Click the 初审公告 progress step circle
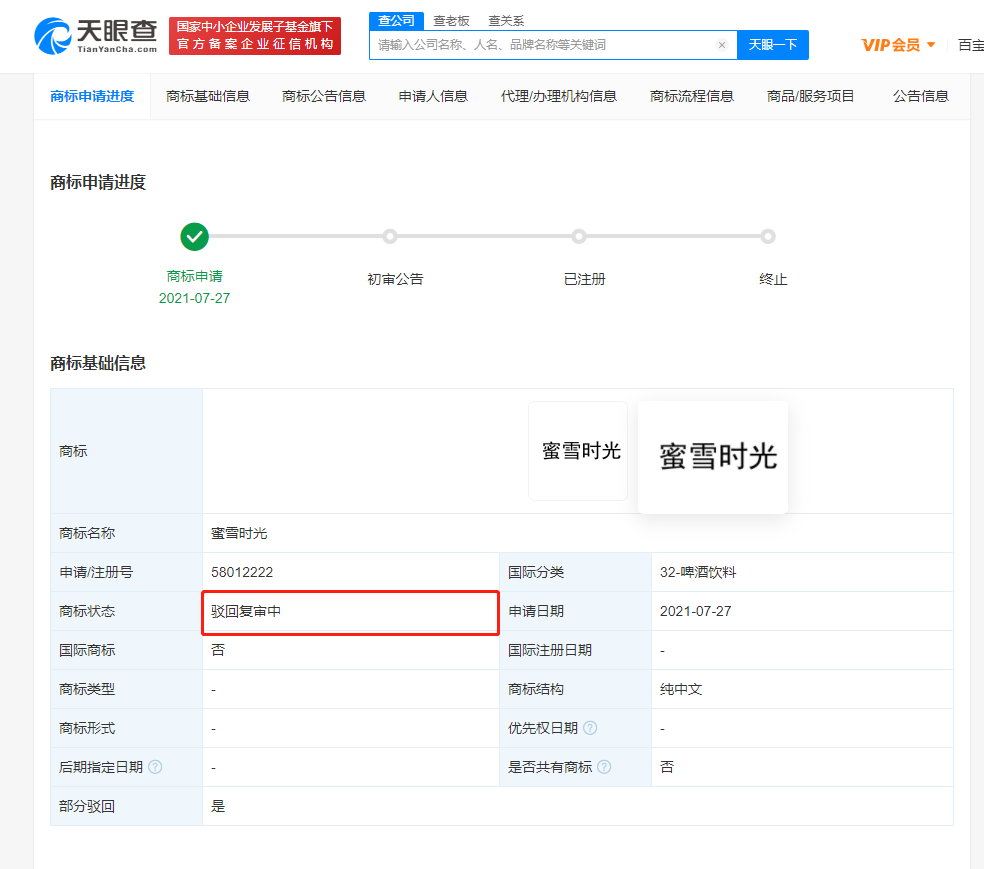The image size is (984, 869). pyautogui.click(x=390, y=237)
